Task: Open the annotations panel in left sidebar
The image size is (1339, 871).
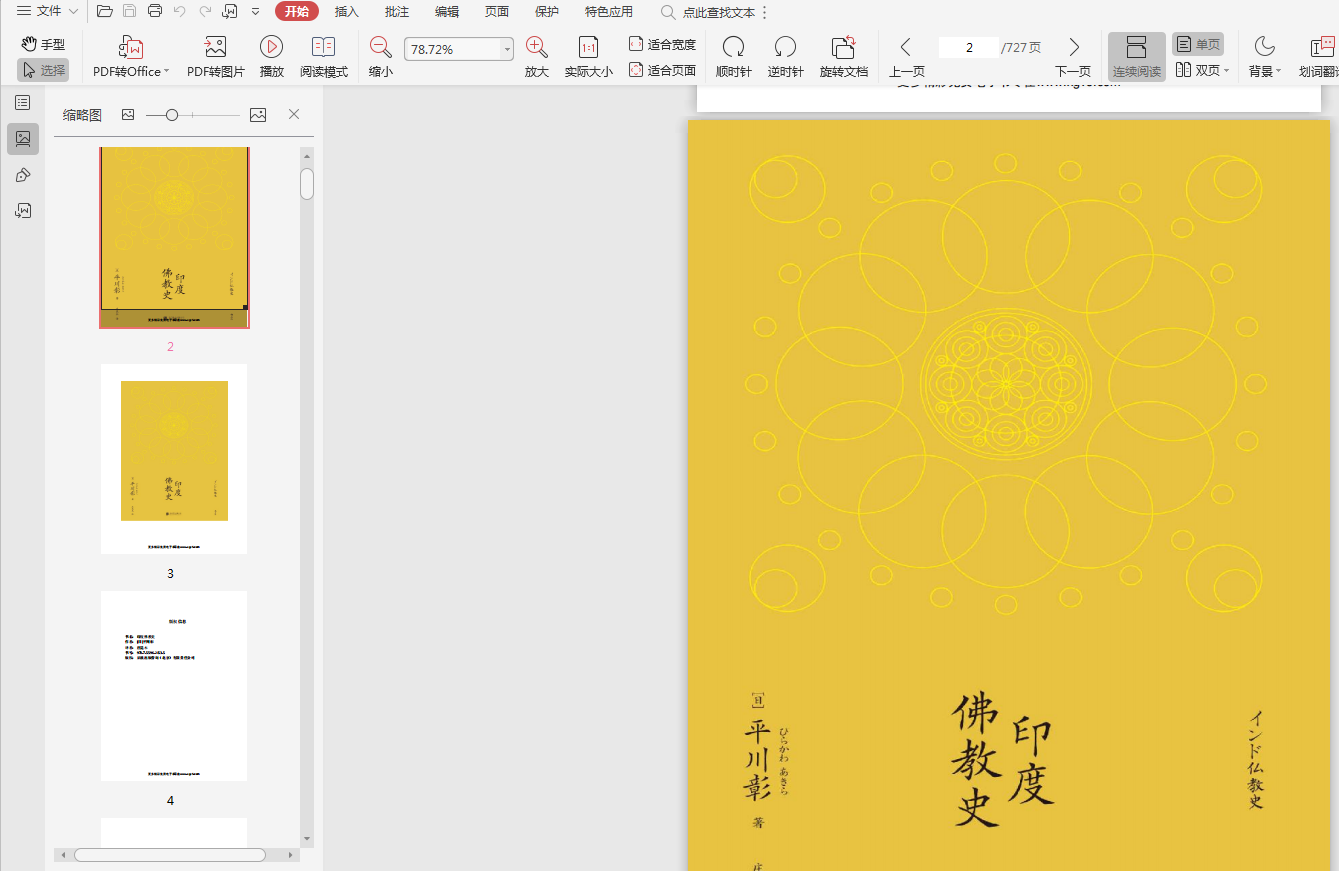Action: (x=22, y=175)
